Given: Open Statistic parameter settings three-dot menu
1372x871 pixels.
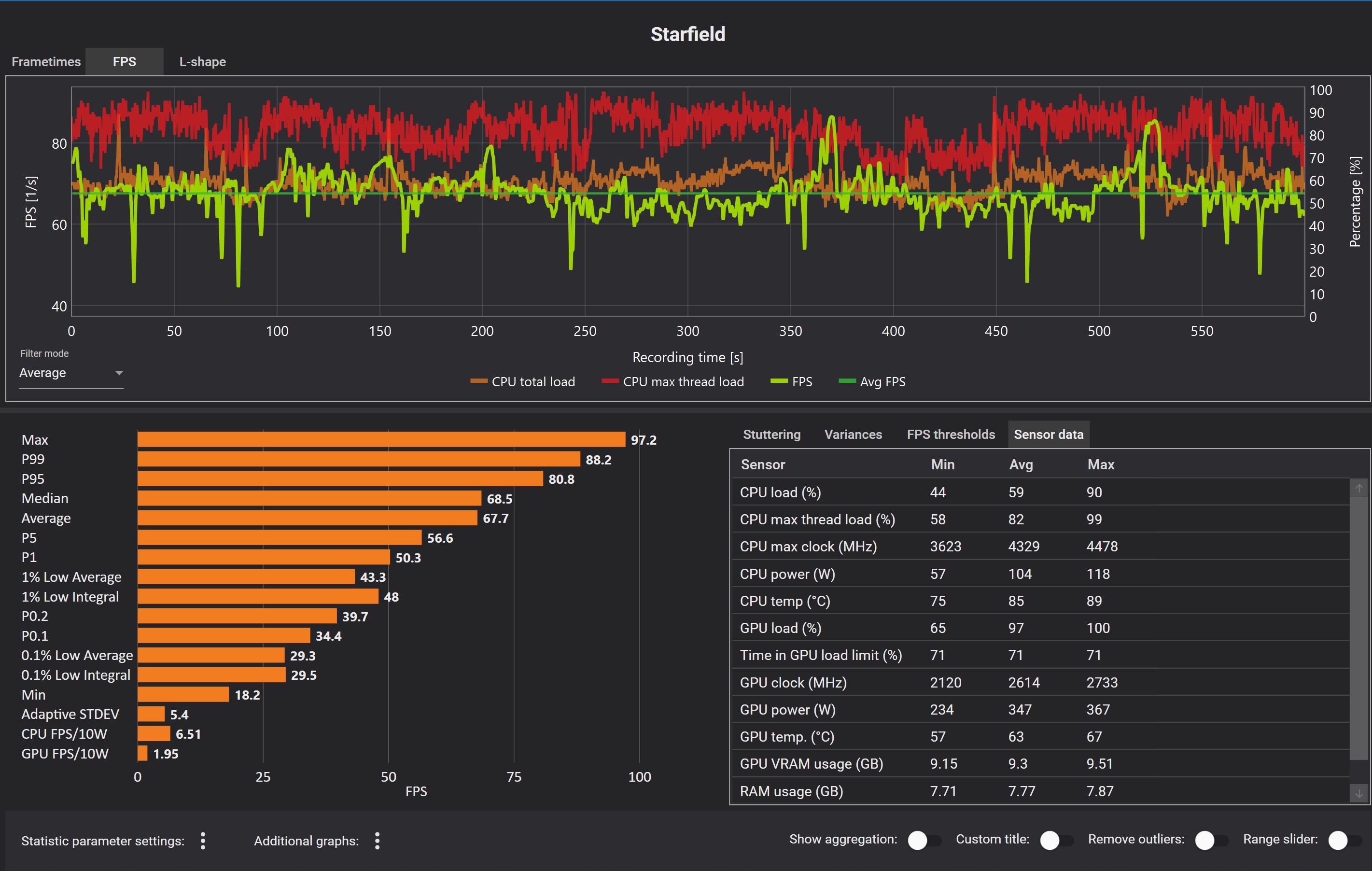Looking at the screenshot, I should [x=203, y=841].
